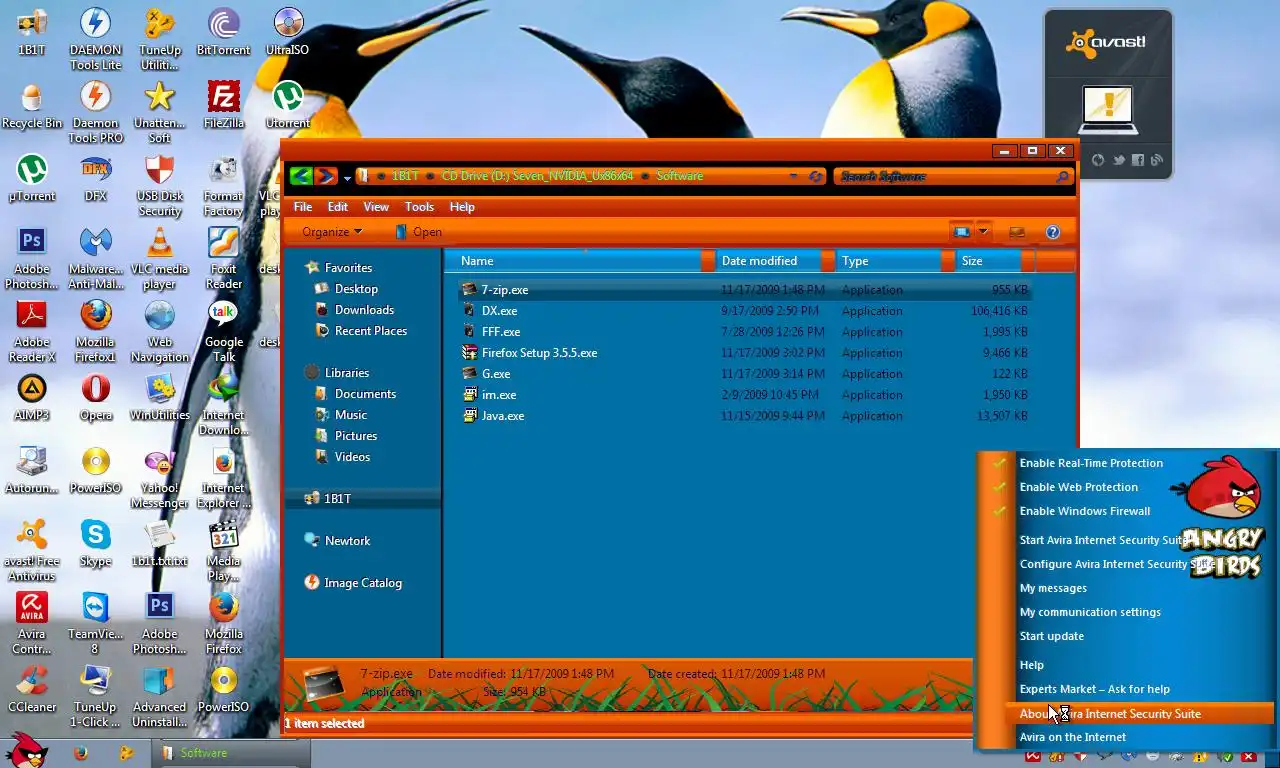Go to the CD Drive (D:) breadcrumb

coord(537,176)
